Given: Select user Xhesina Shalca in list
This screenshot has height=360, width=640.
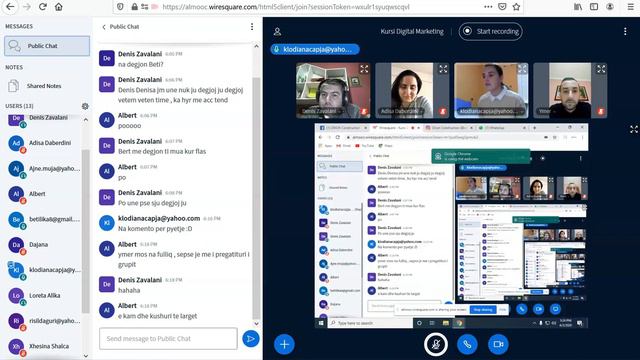Looking at the screenshot, I should [44, 346].
